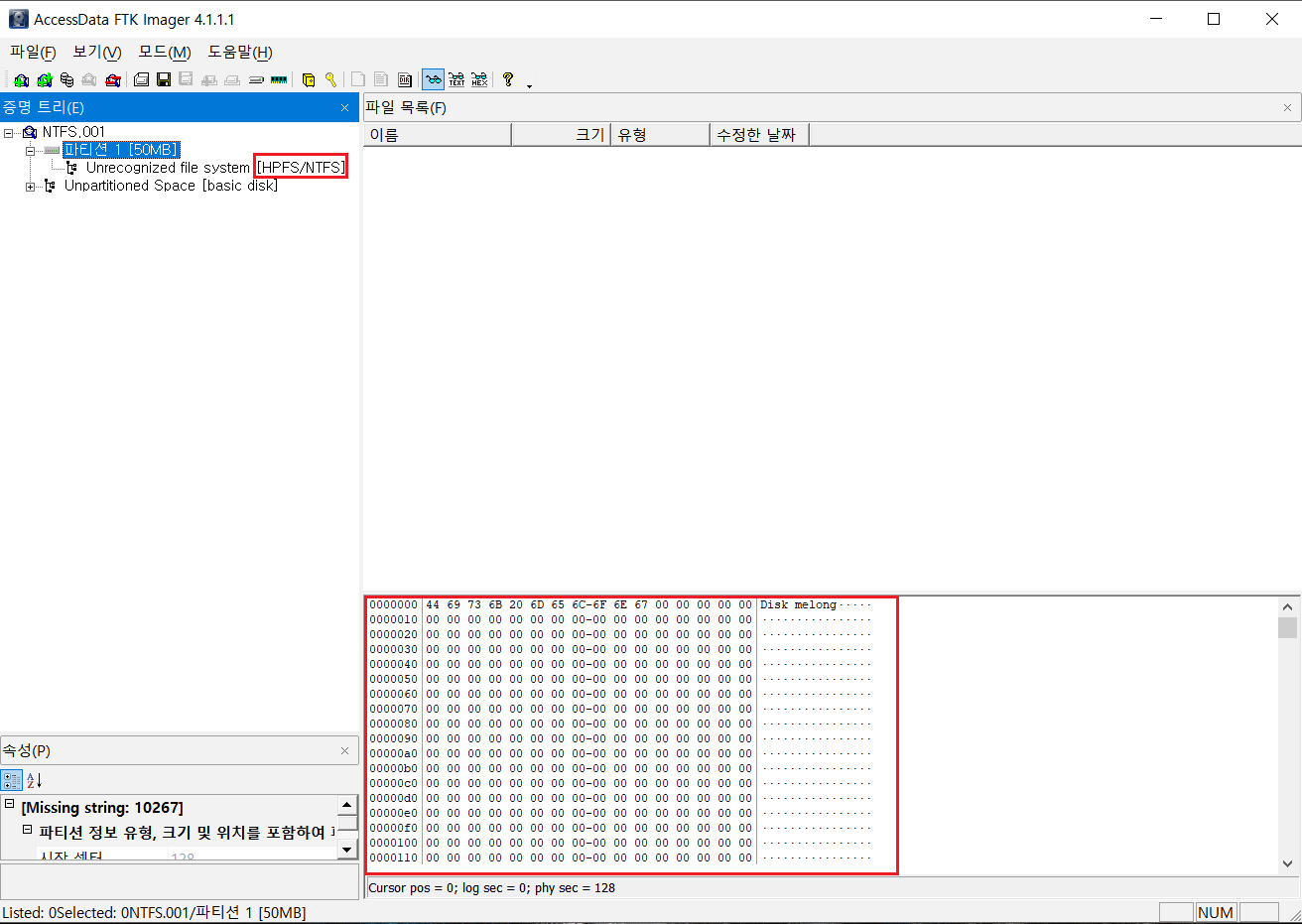Click the Export Directory Listing DIR icon
The image size is (1302, 924).
(405, 79)
